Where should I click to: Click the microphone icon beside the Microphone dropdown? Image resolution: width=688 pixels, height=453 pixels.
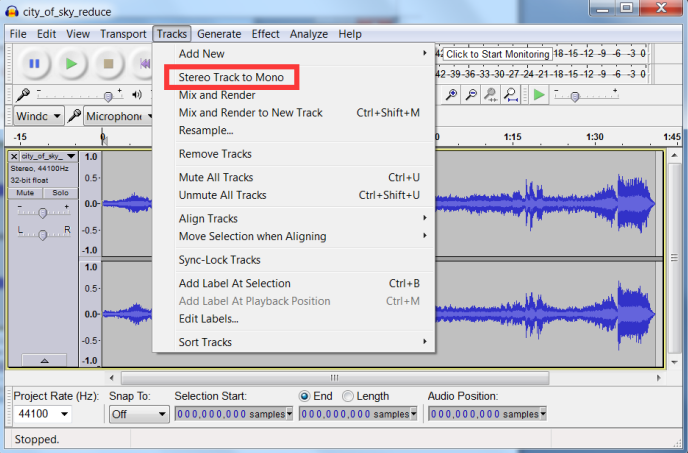pos(74,116)
